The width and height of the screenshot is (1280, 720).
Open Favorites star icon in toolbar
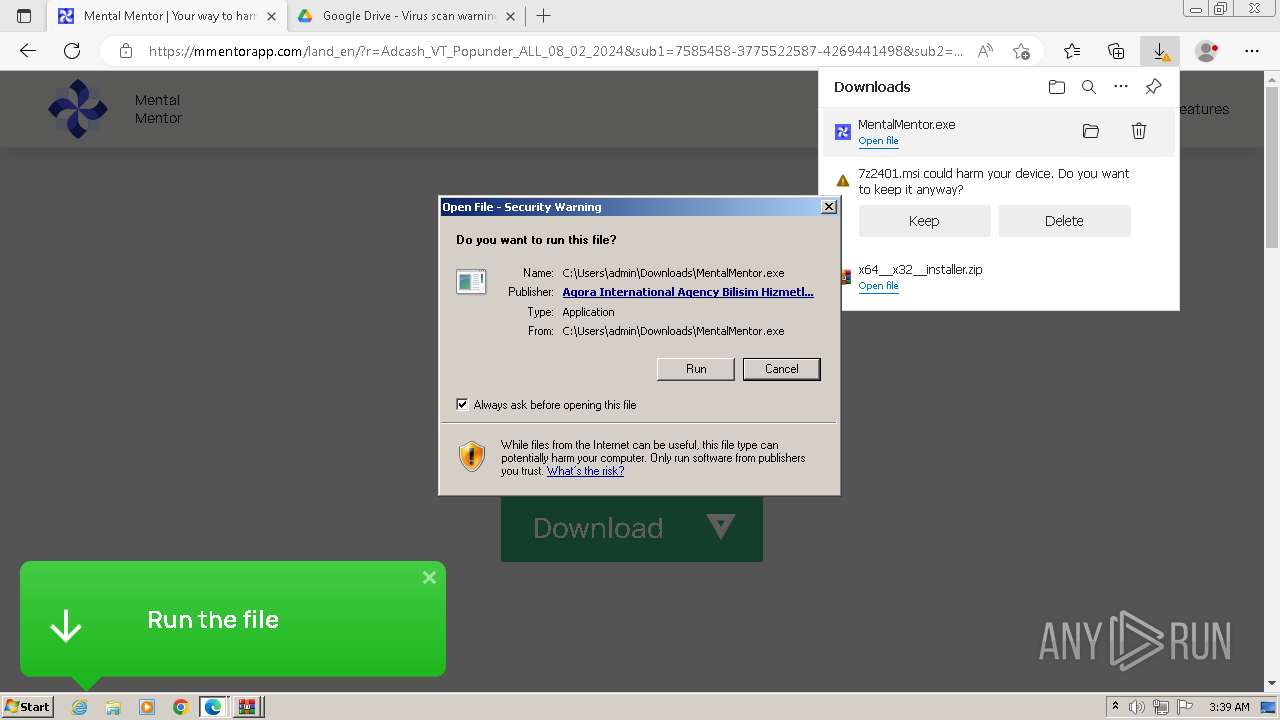pyautogui.click(x=1072, y=51)
